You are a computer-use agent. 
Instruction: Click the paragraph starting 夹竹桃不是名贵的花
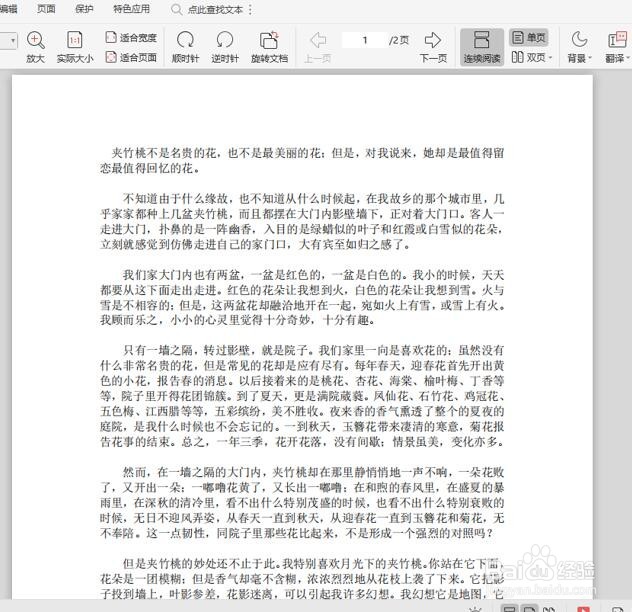pos(302,160)
